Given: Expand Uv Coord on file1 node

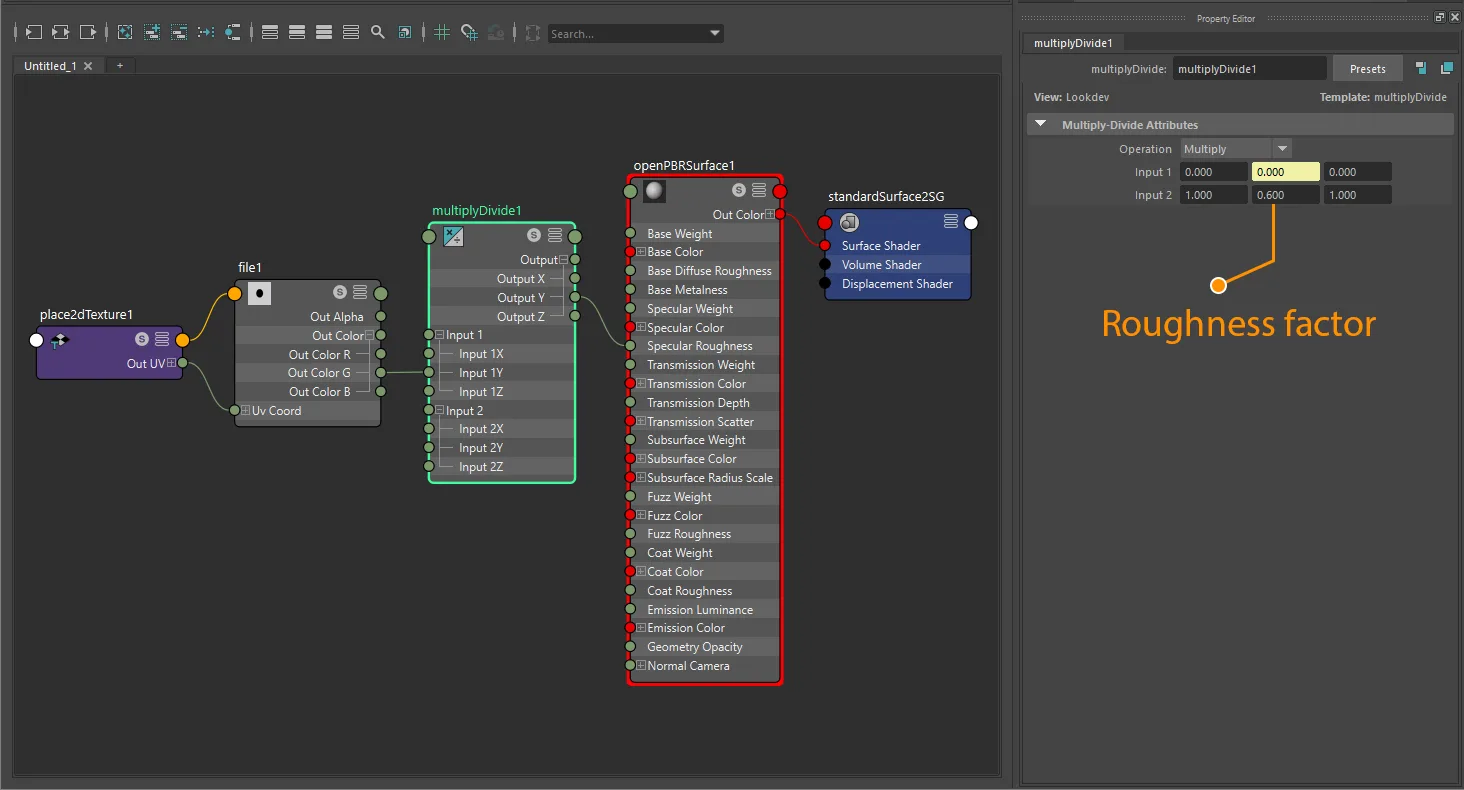Looking at the screenshot, I should pyautogui.click(x=246, y=411).
